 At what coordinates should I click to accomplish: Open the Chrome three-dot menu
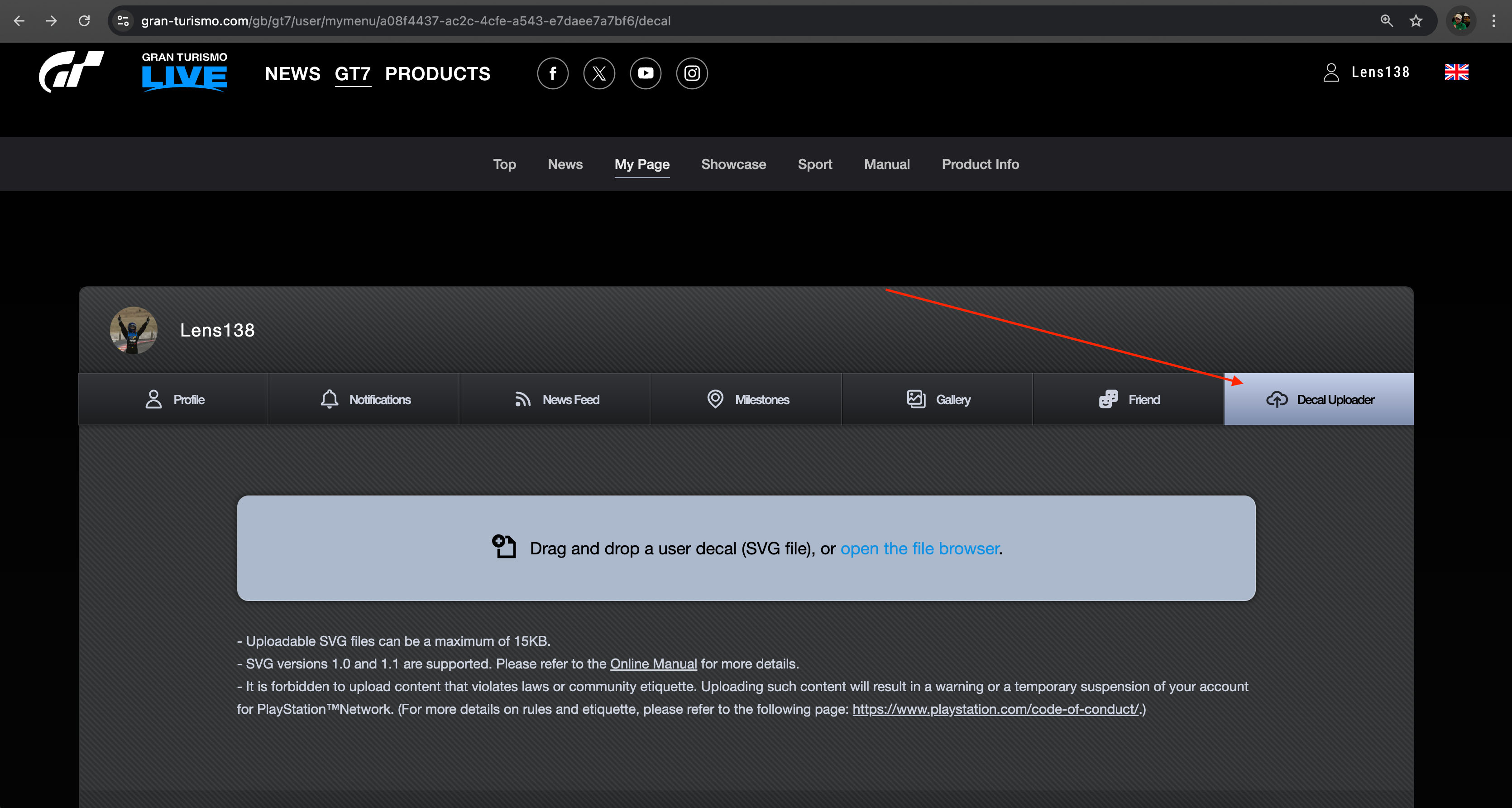(x=1493, y=21)
